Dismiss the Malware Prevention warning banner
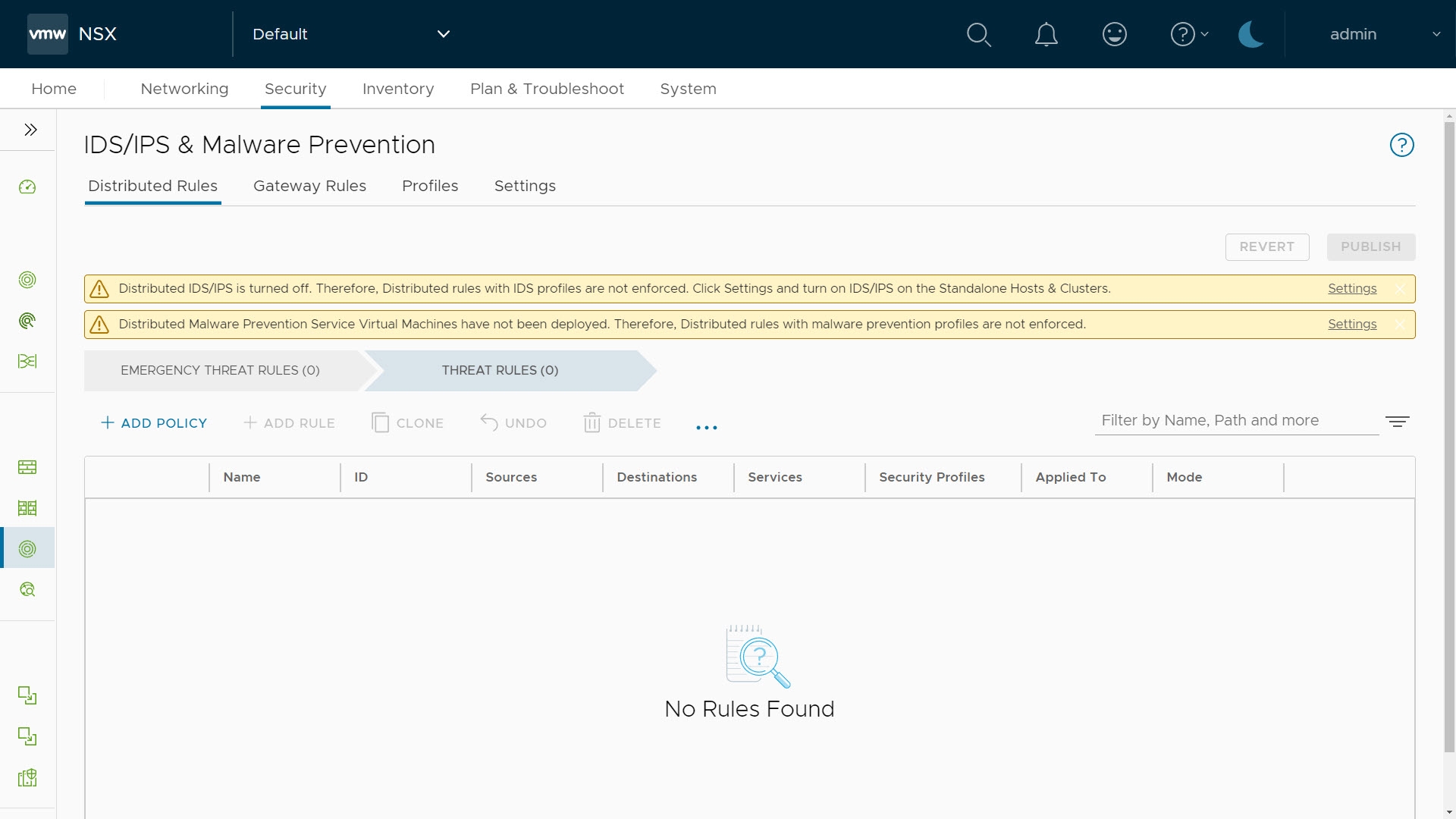 pyautogui.click(x=1400, y=325)
